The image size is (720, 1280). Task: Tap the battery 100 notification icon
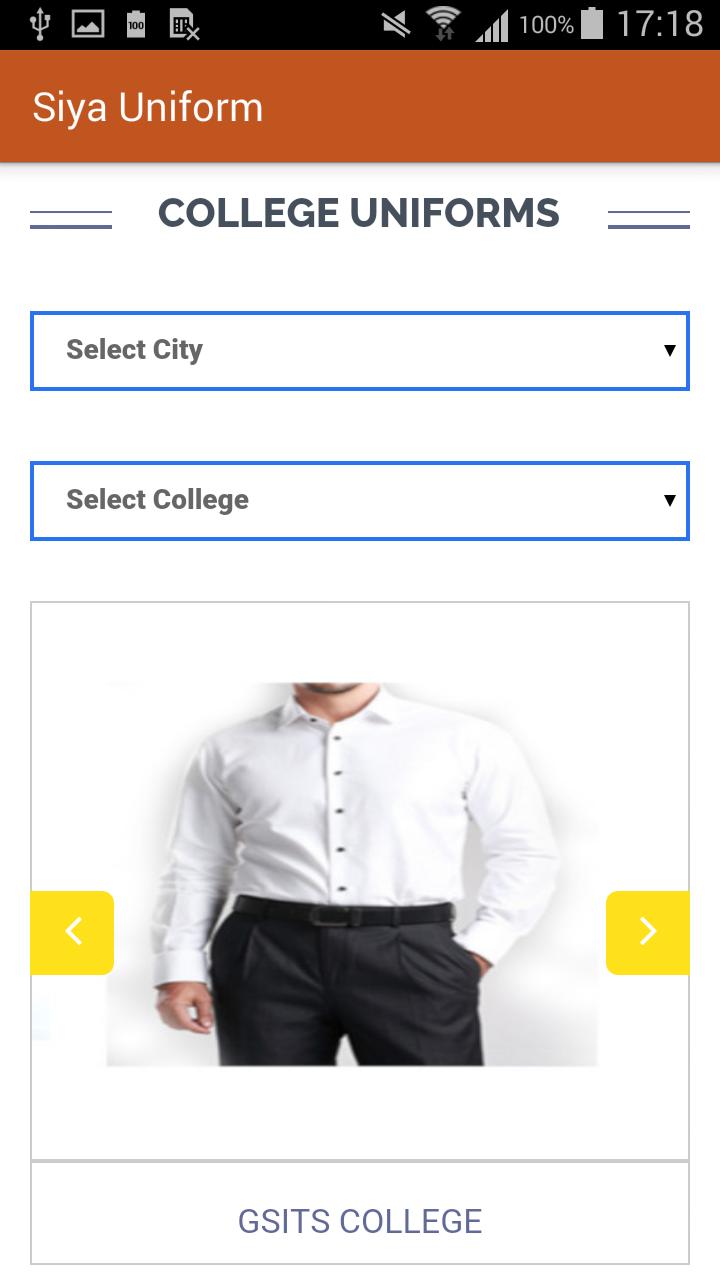point(136,24)
